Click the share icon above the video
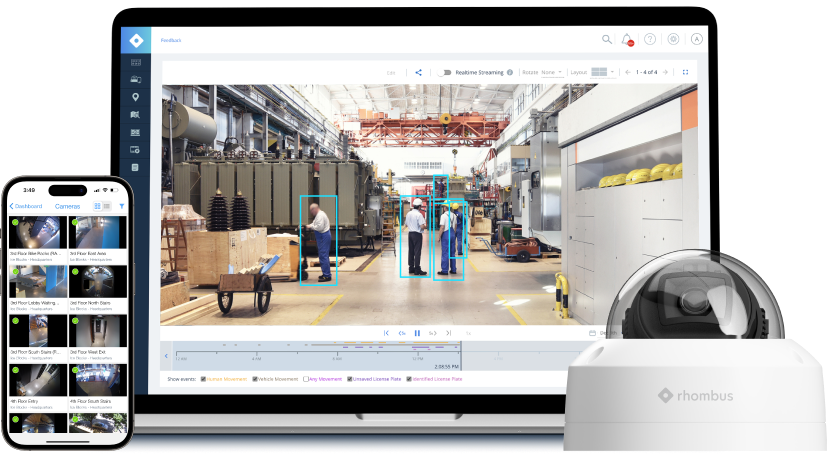This screenshot has width=827, height=454. pyautogui.click(x=419, y=72)
